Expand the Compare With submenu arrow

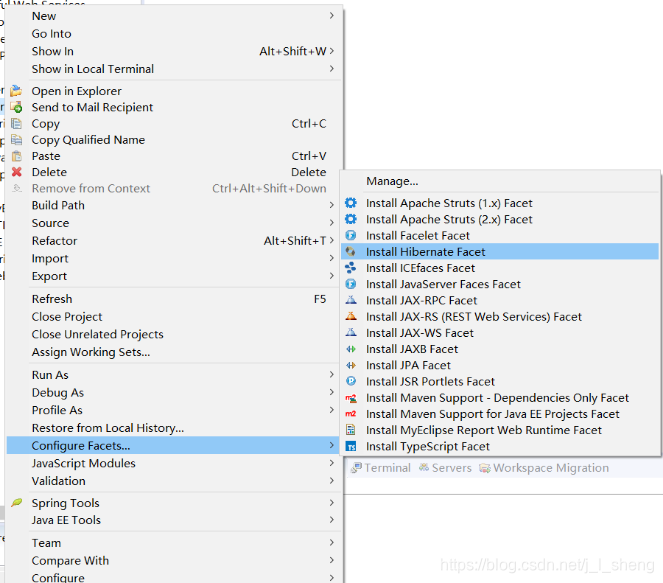coord(332,560)
